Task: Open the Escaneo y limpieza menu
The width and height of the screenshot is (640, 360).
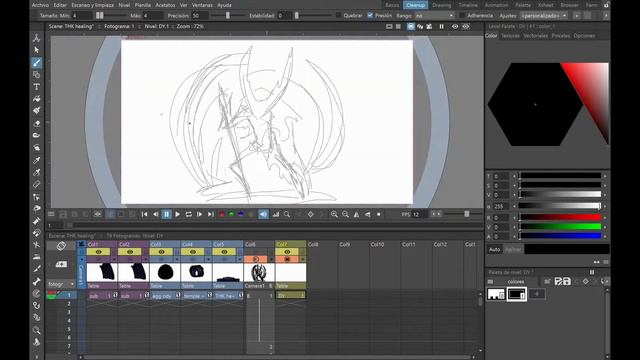Action: 93,5
